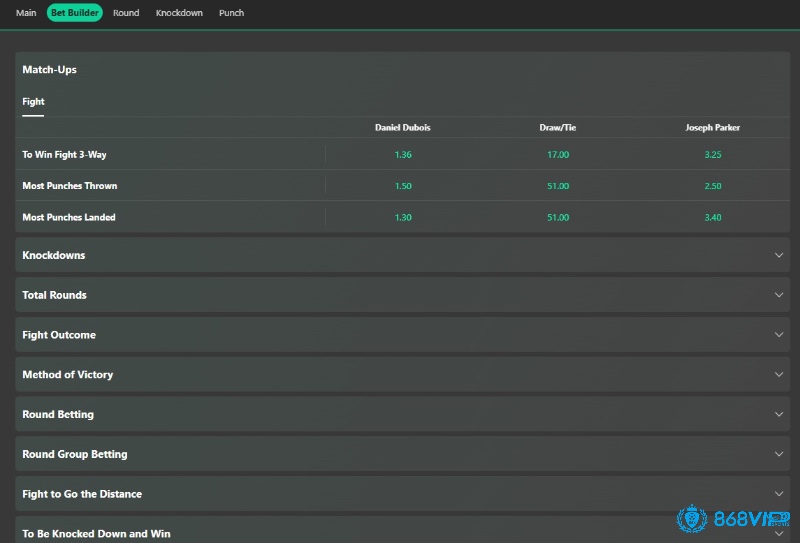The width and height of the screenshot is (800, 543).
Task: Expand the Total Rounds section chevron
Action: pyautogui.click(x=779, y=295)
